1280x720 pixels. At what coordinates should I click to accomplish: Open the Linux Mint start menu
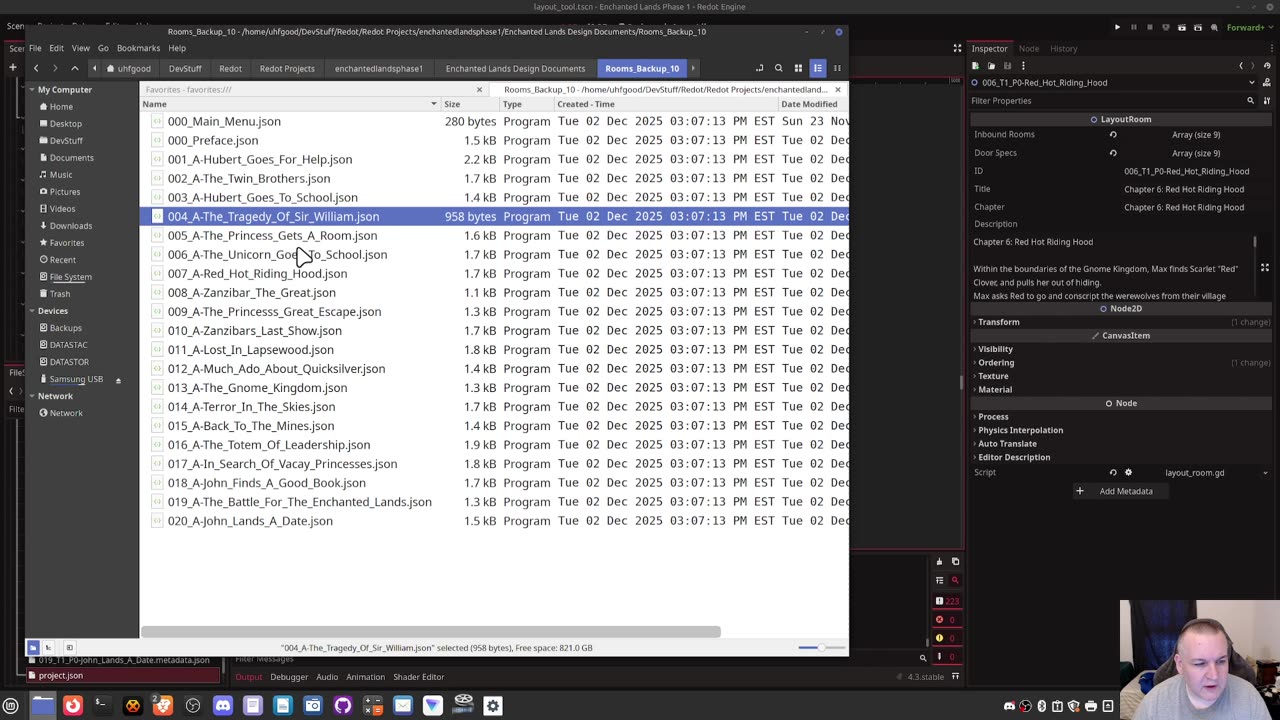point(11,706)
